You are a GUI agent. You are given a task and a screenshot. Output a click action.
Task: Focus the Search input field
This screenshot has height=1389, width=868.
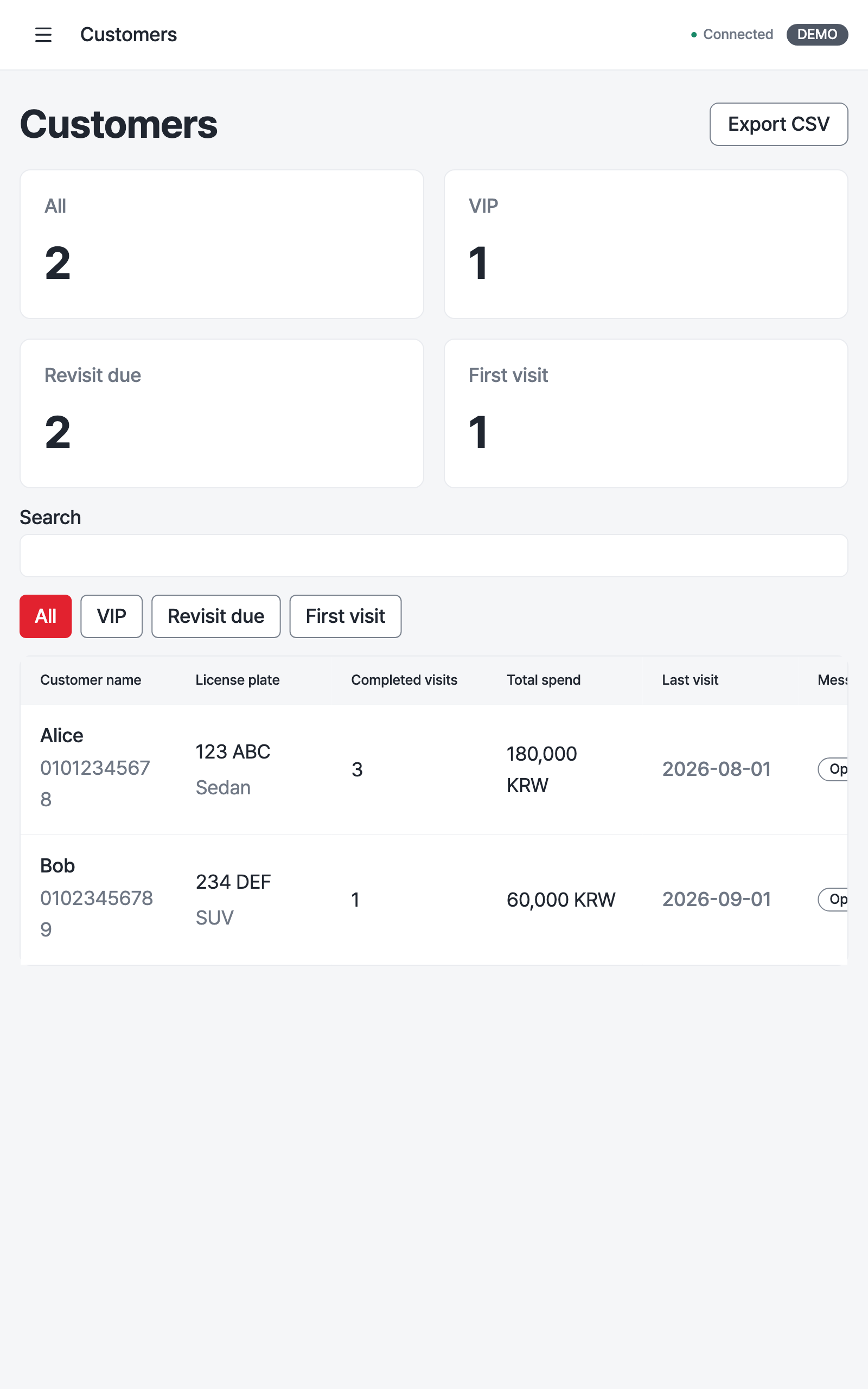[x=434, y=556]
